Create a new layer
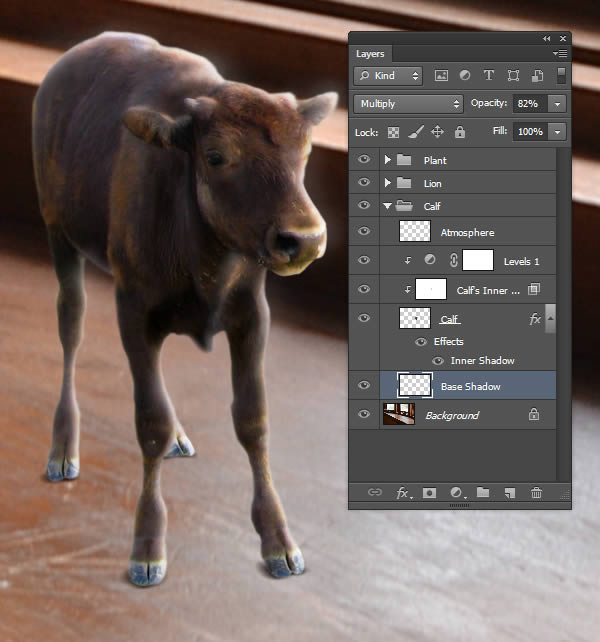 click(509, 493)
